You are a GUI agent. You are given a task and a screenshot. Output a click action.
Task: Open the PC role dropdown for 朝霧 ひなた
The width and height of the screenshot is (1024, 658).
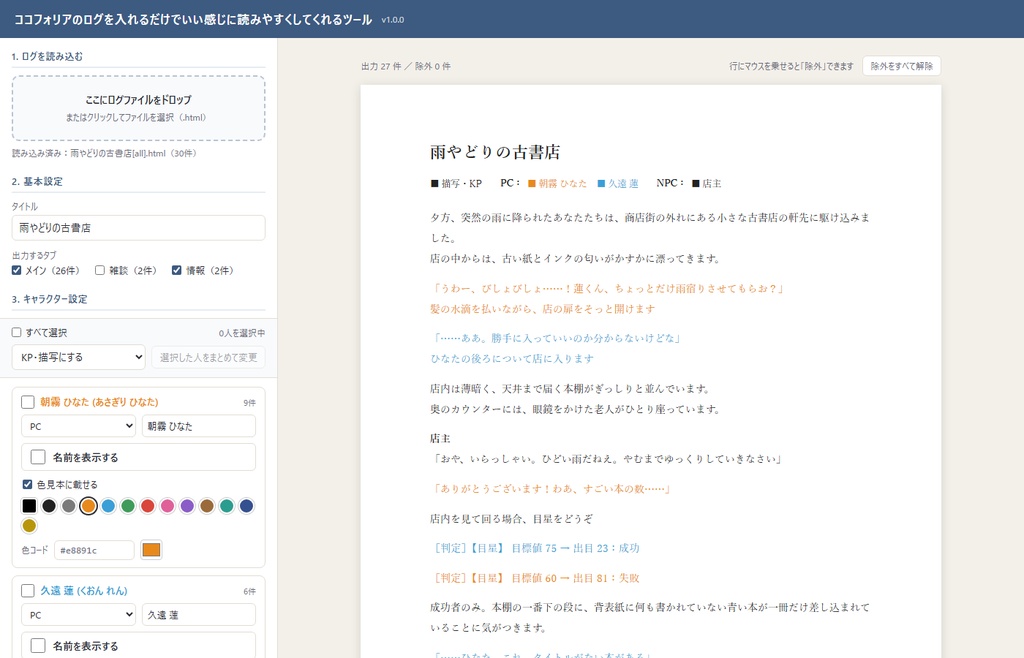tap(78, 426)
